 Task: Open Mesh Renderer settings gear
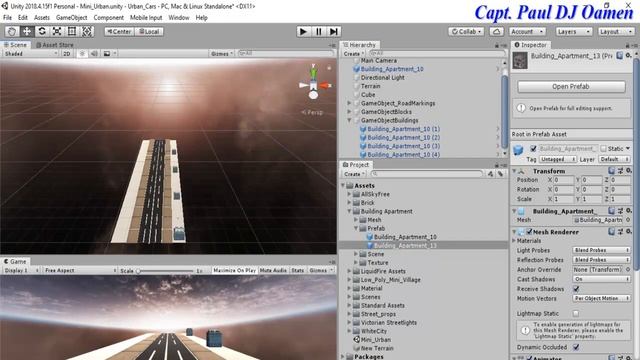[629, 231]
